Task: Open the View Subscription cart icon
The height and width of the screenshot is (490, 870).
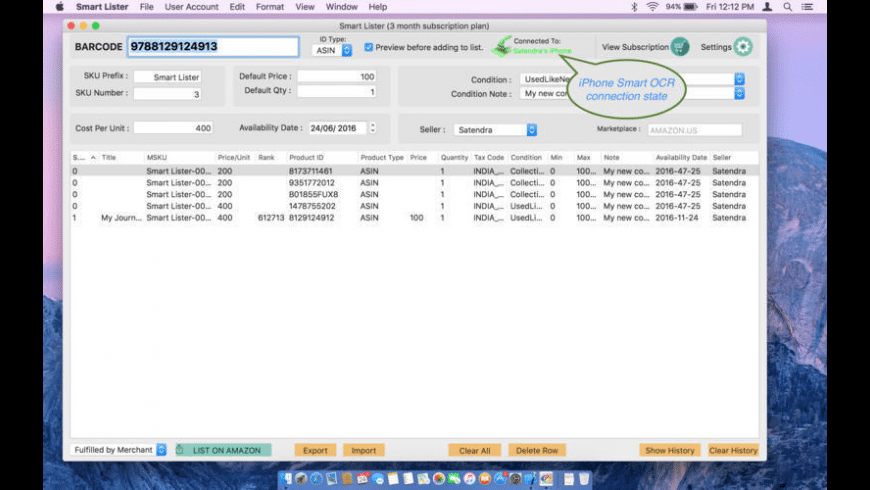Action: point(680,47)
